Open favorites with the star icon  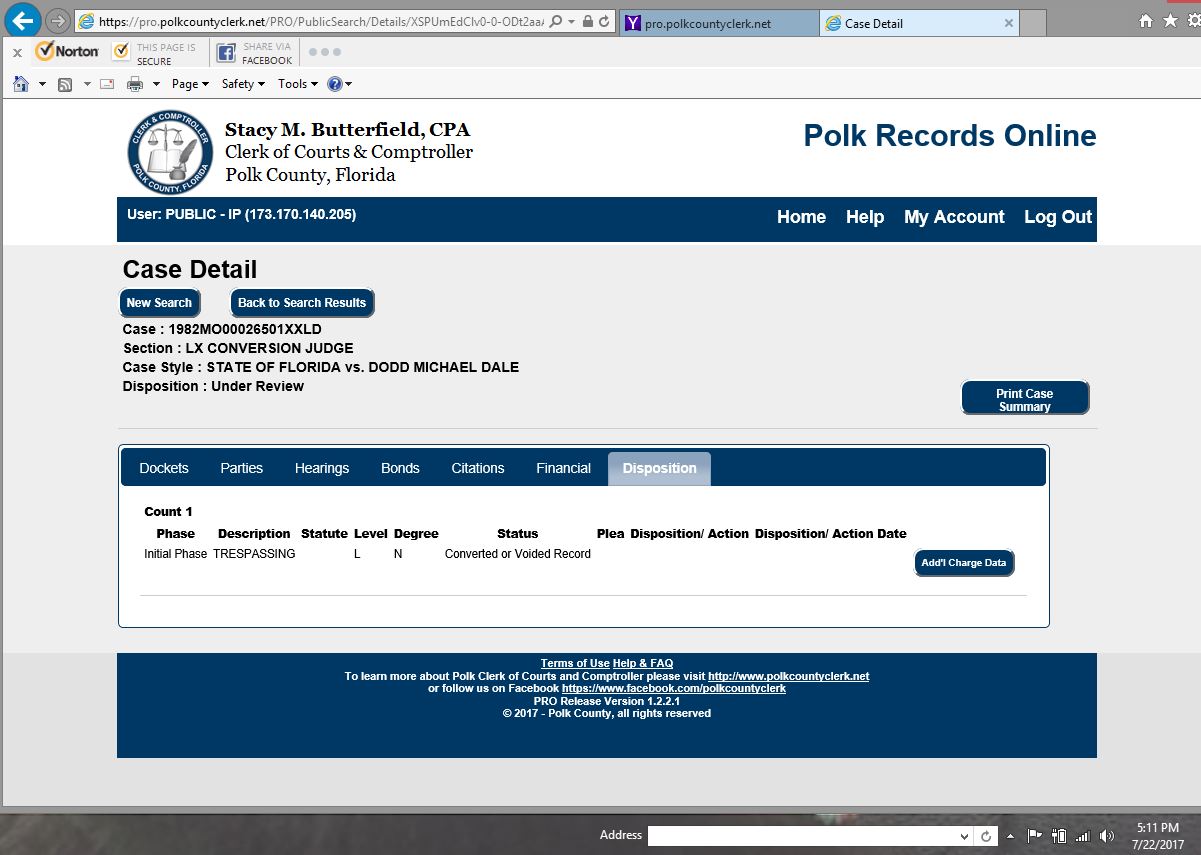point(1170,21)
